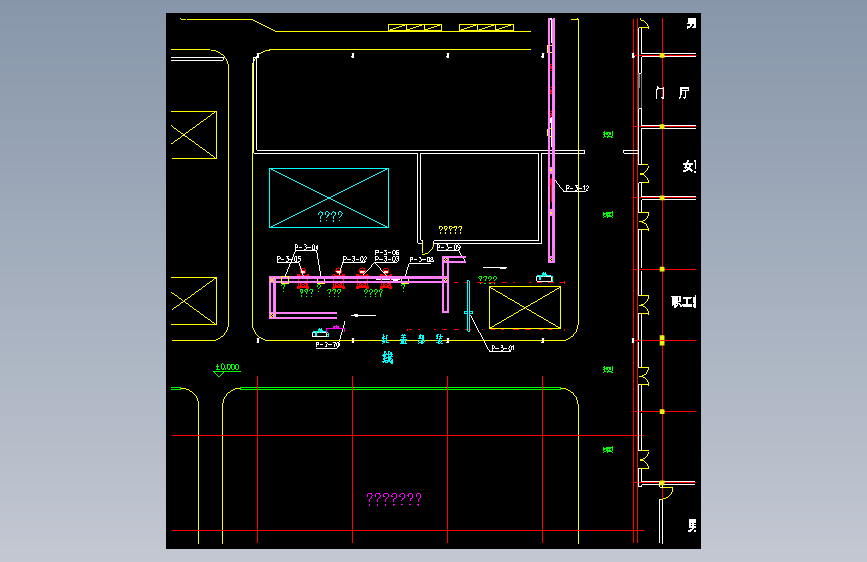The image size is (867, 562).
Task: Pick the P-3-08 label
Action: [421, 259]
